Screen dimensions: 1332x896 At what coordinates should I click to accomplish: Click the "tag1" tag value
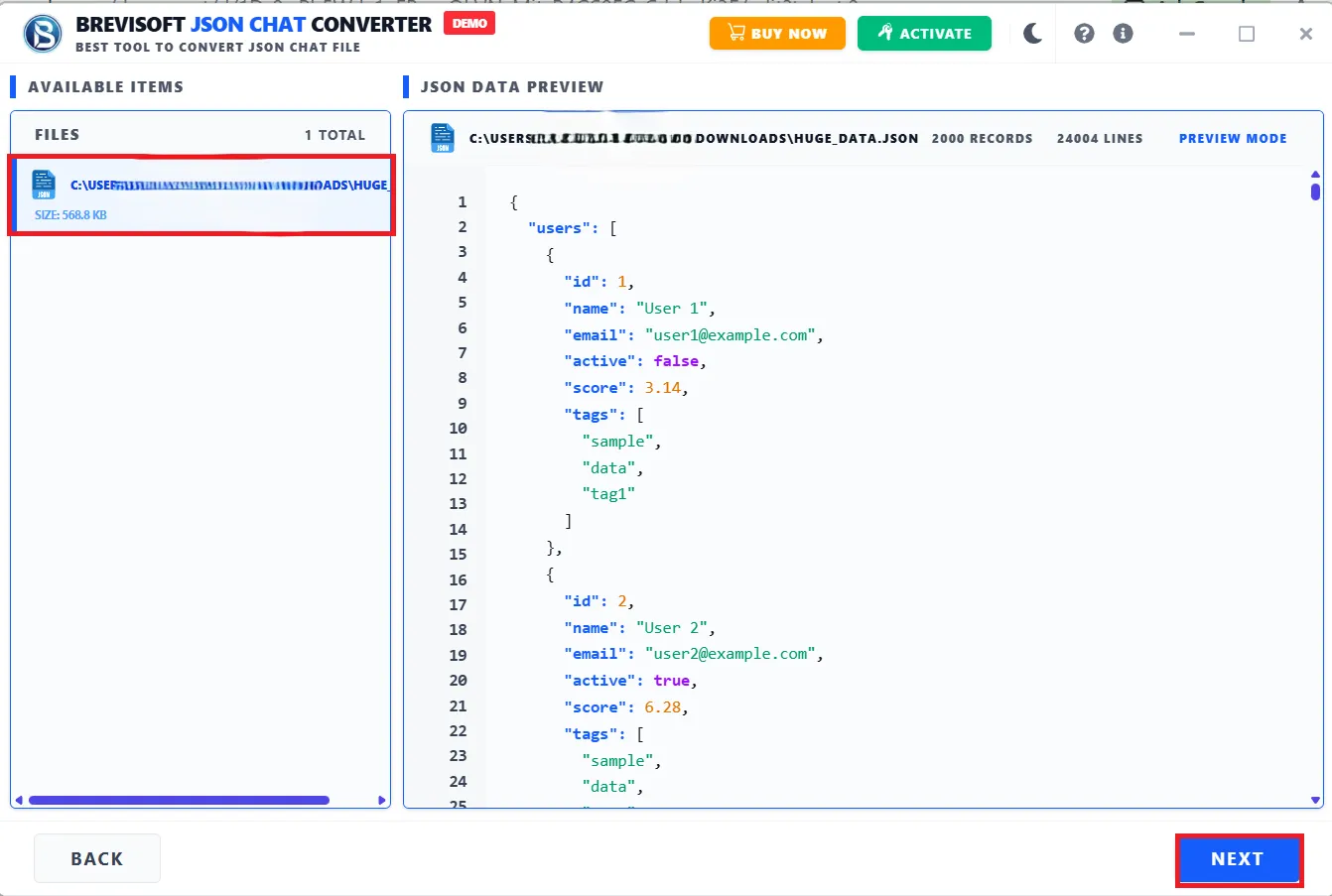pos(608,494)
